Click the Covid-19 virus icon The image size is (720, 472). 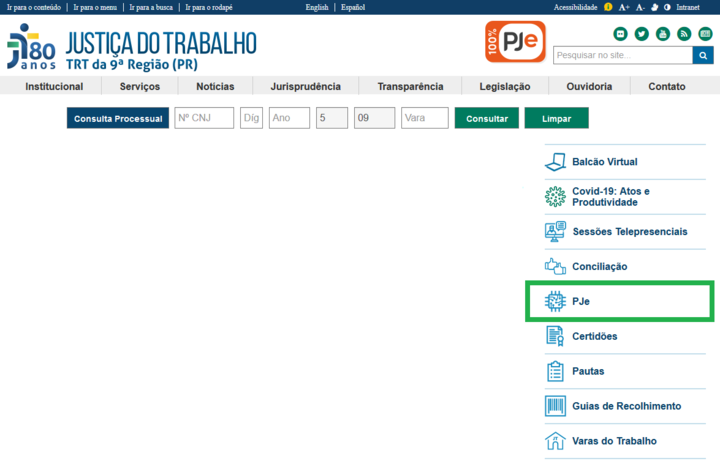[x=555, y=197]
